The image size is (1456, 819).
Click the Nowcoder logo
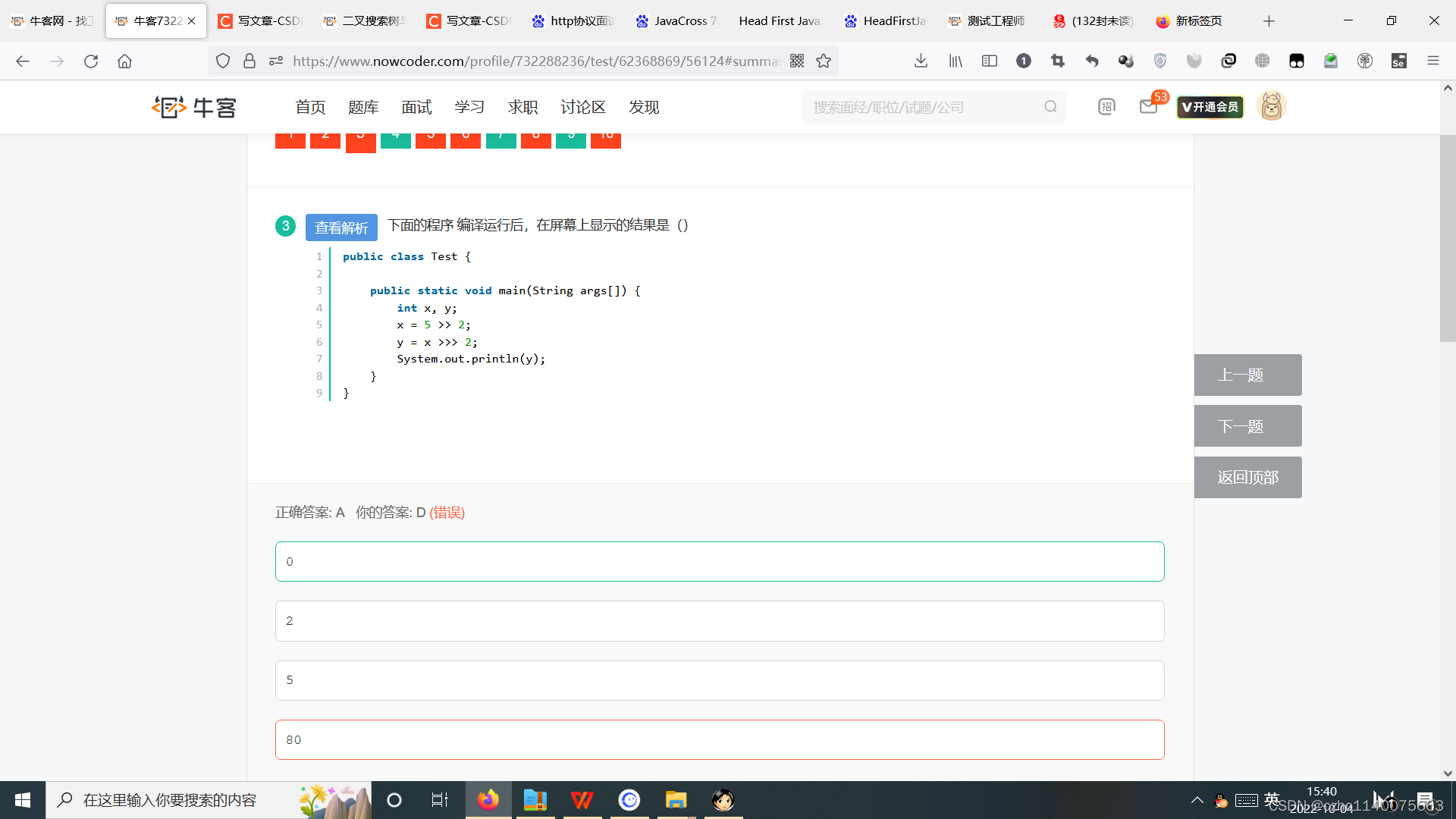pos(194,107)
